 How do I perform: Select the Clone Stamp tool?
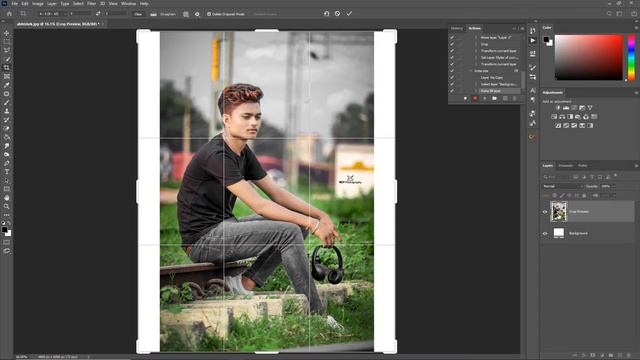point(7,111)
